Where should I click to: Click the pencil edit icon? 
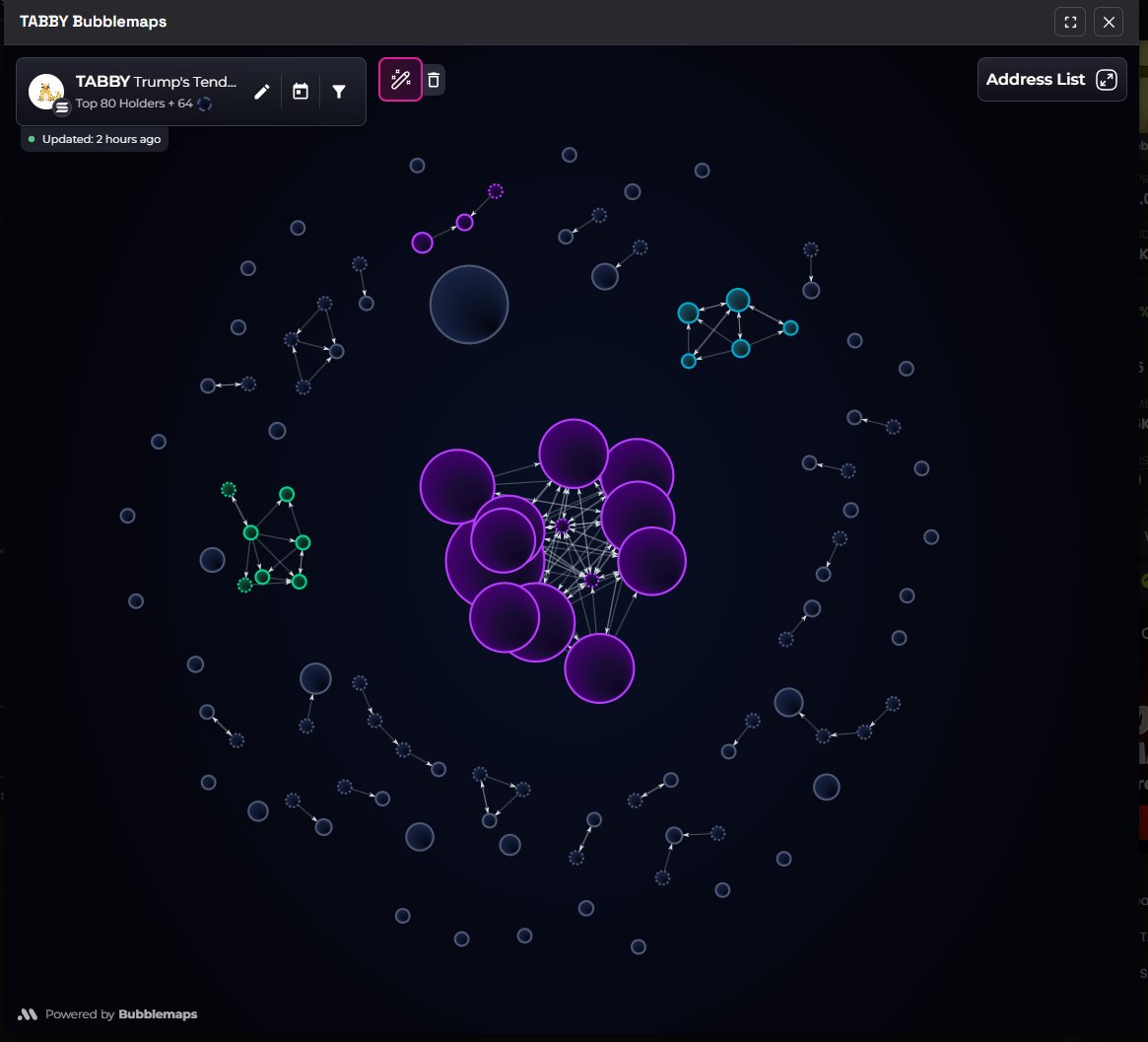(x=261, y=92)
